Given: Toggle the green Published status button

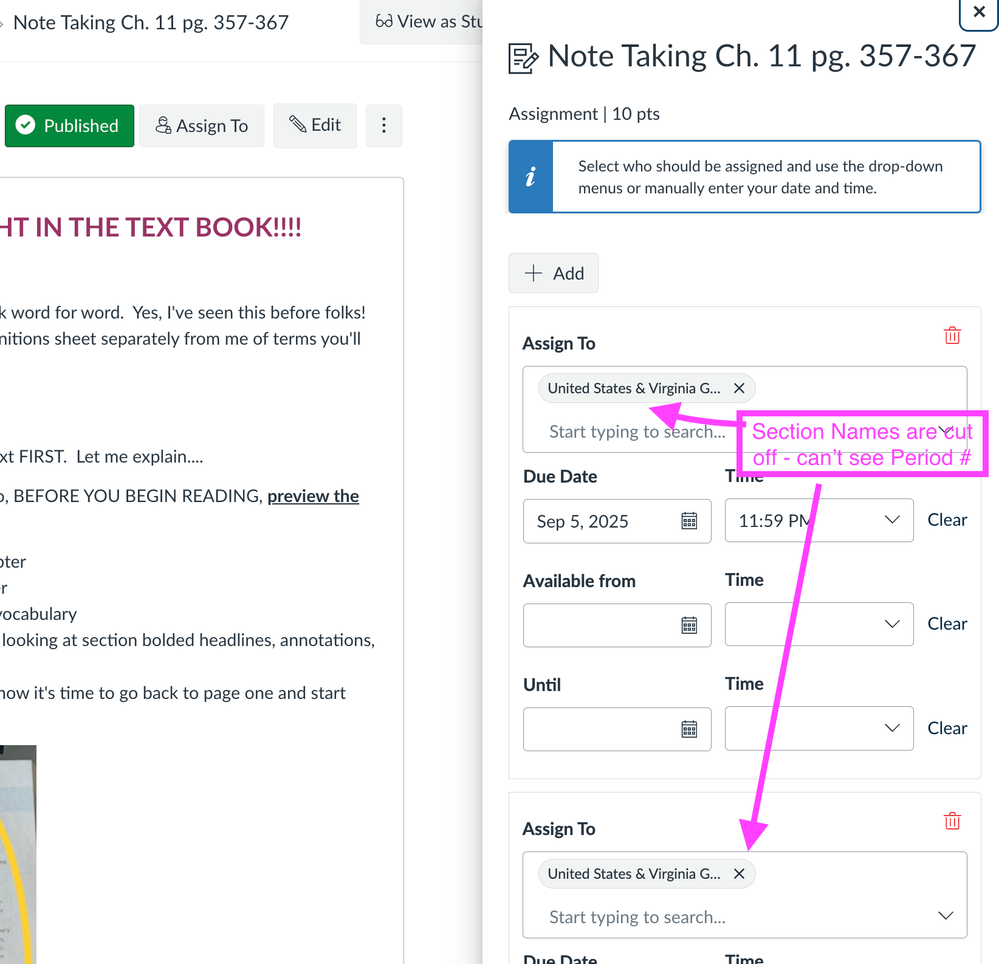Looking at the screenshot, I should click(69, 126).
